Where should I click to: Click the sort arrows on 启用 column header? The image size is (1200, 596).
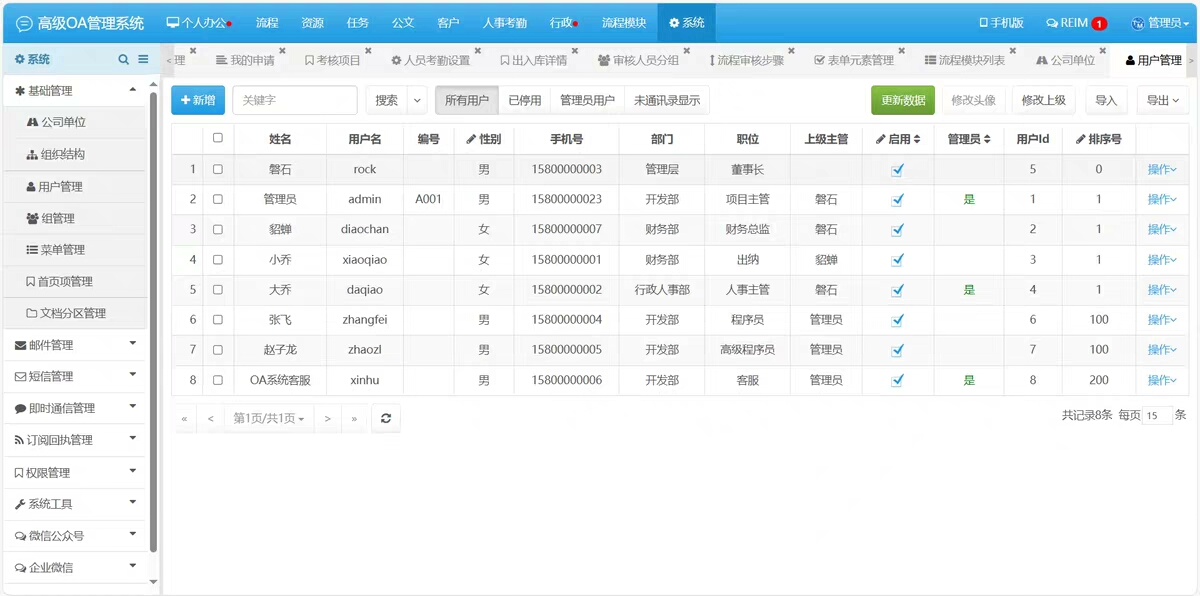(x=916, y=140)
